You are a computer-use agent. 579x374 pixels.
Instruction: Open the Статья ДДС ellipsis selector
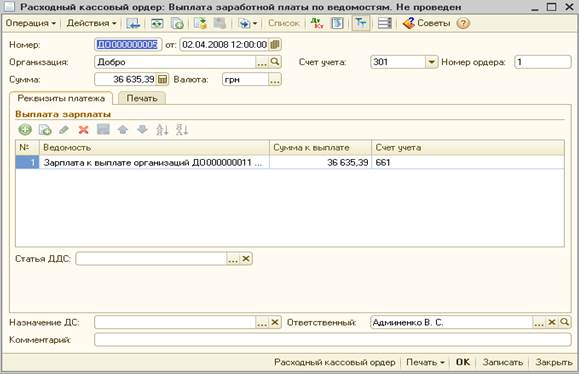click(233, 259)
